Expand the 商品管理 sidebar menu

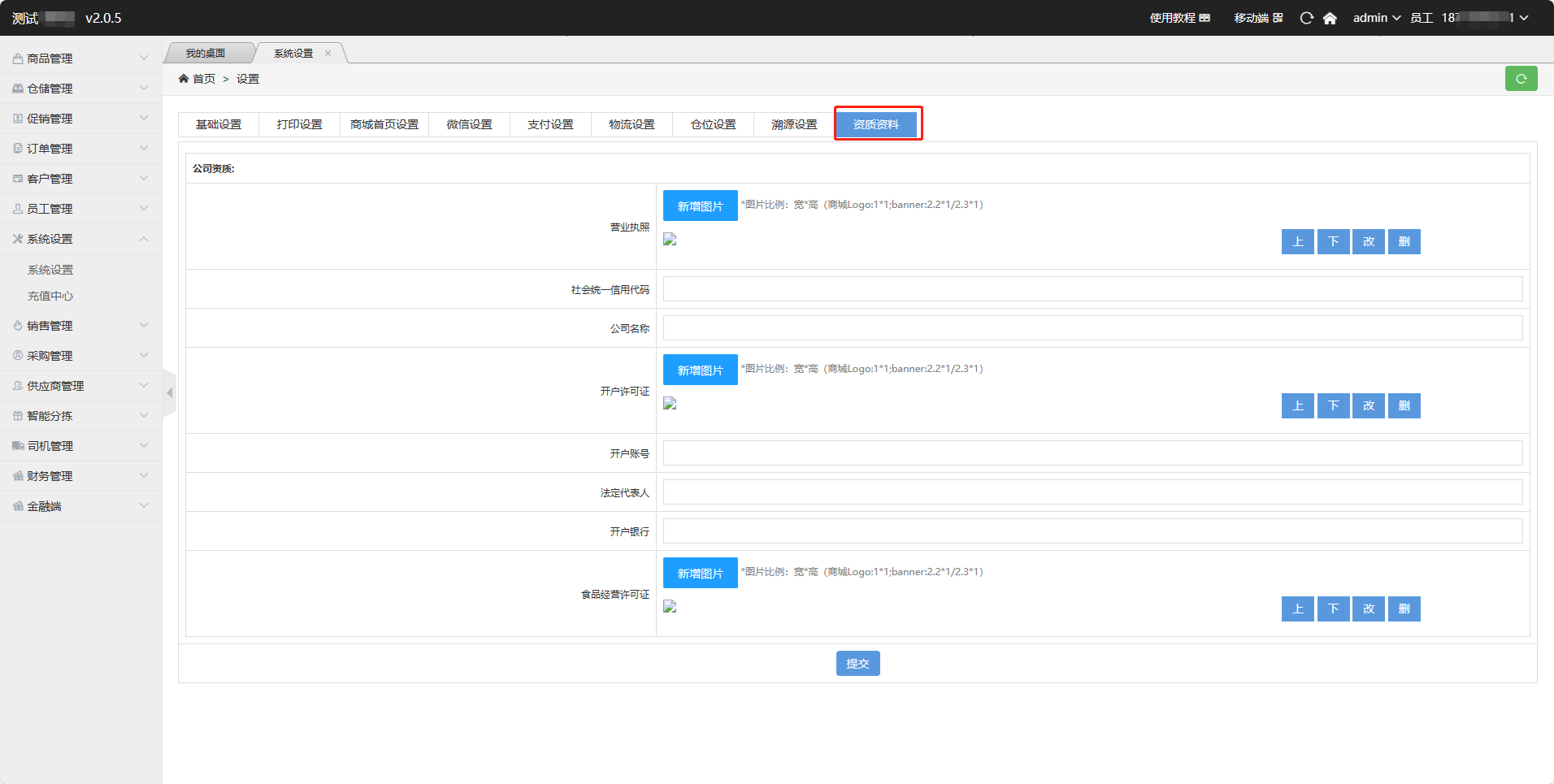point(80,58)
